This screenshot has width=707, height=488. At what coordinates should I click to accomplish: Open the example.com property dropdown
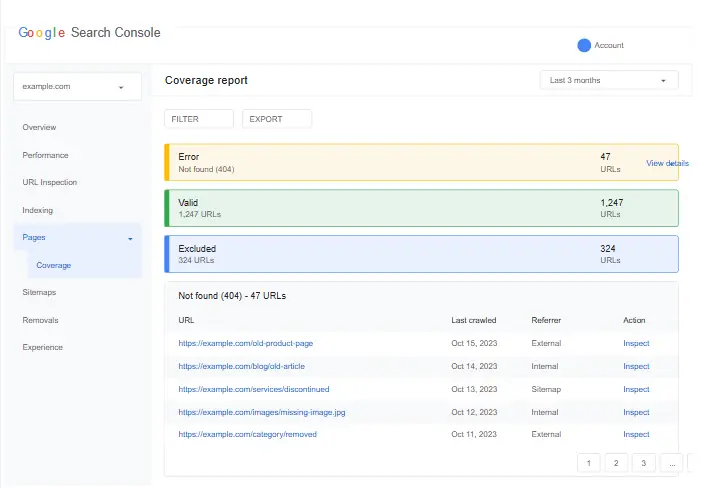(x=77, y=87)
